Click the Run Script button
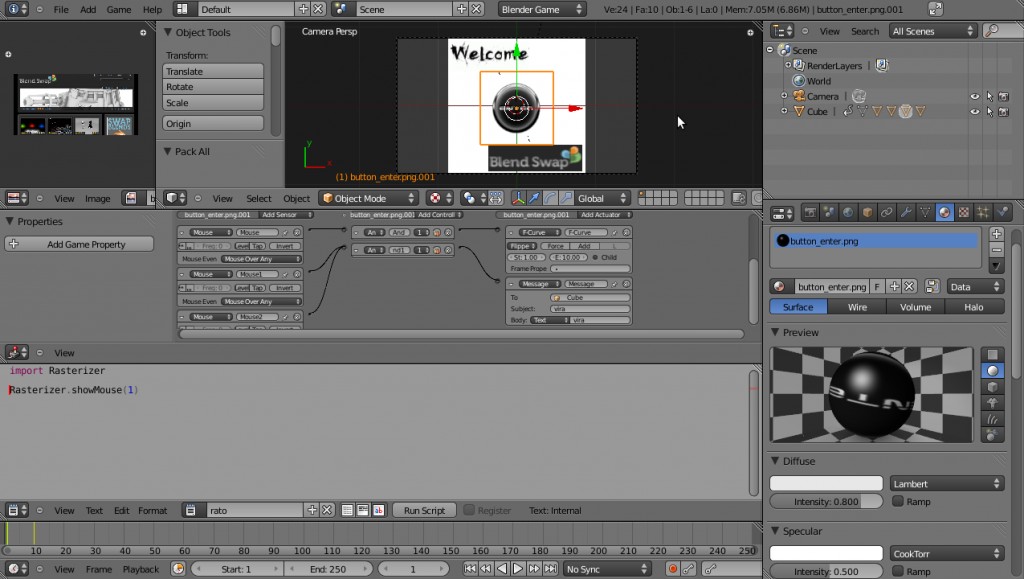The width and height of the screenshot is (1024, 579). tap(424, 510)
